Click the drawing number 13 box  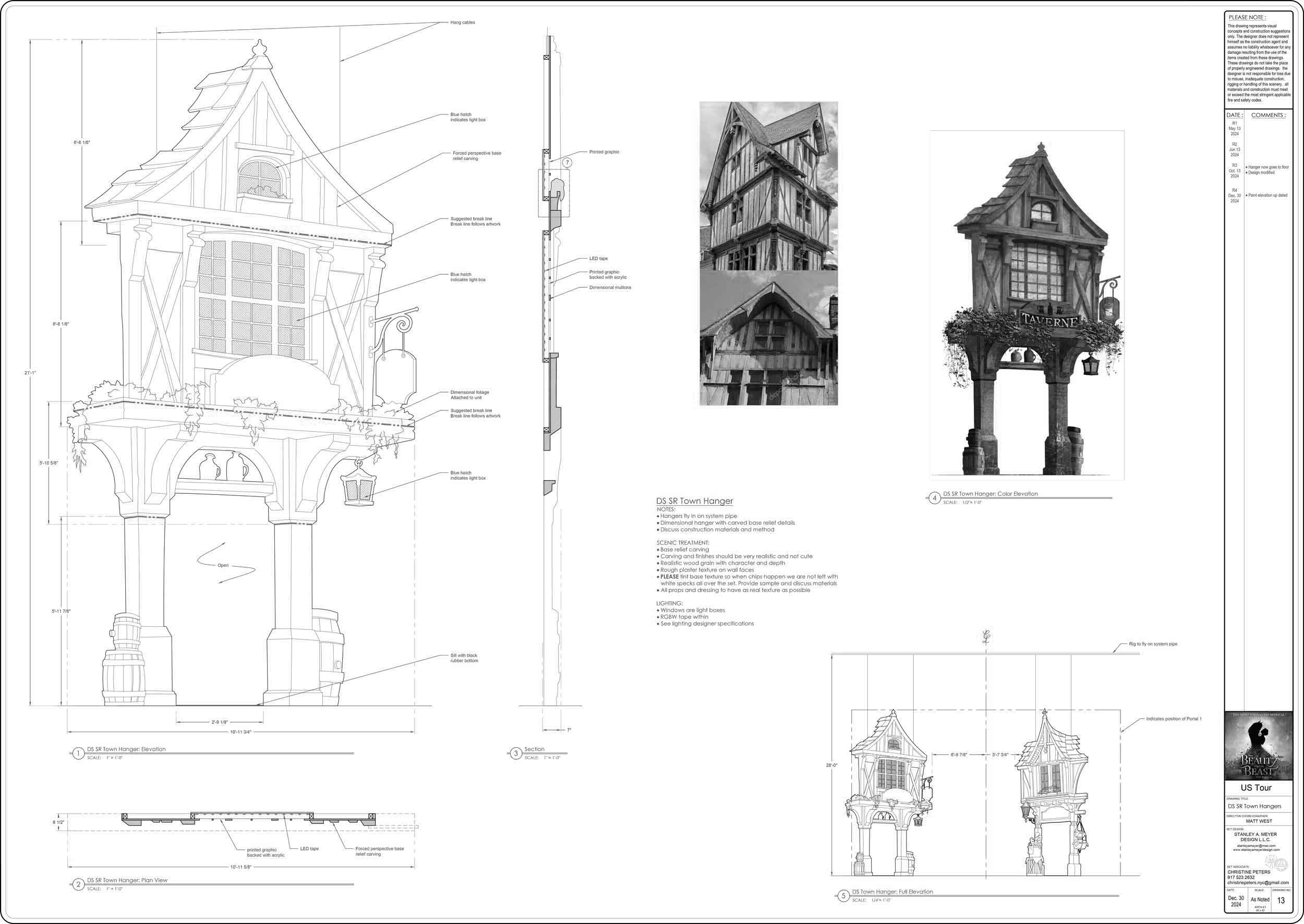[x=1281, y=900]
